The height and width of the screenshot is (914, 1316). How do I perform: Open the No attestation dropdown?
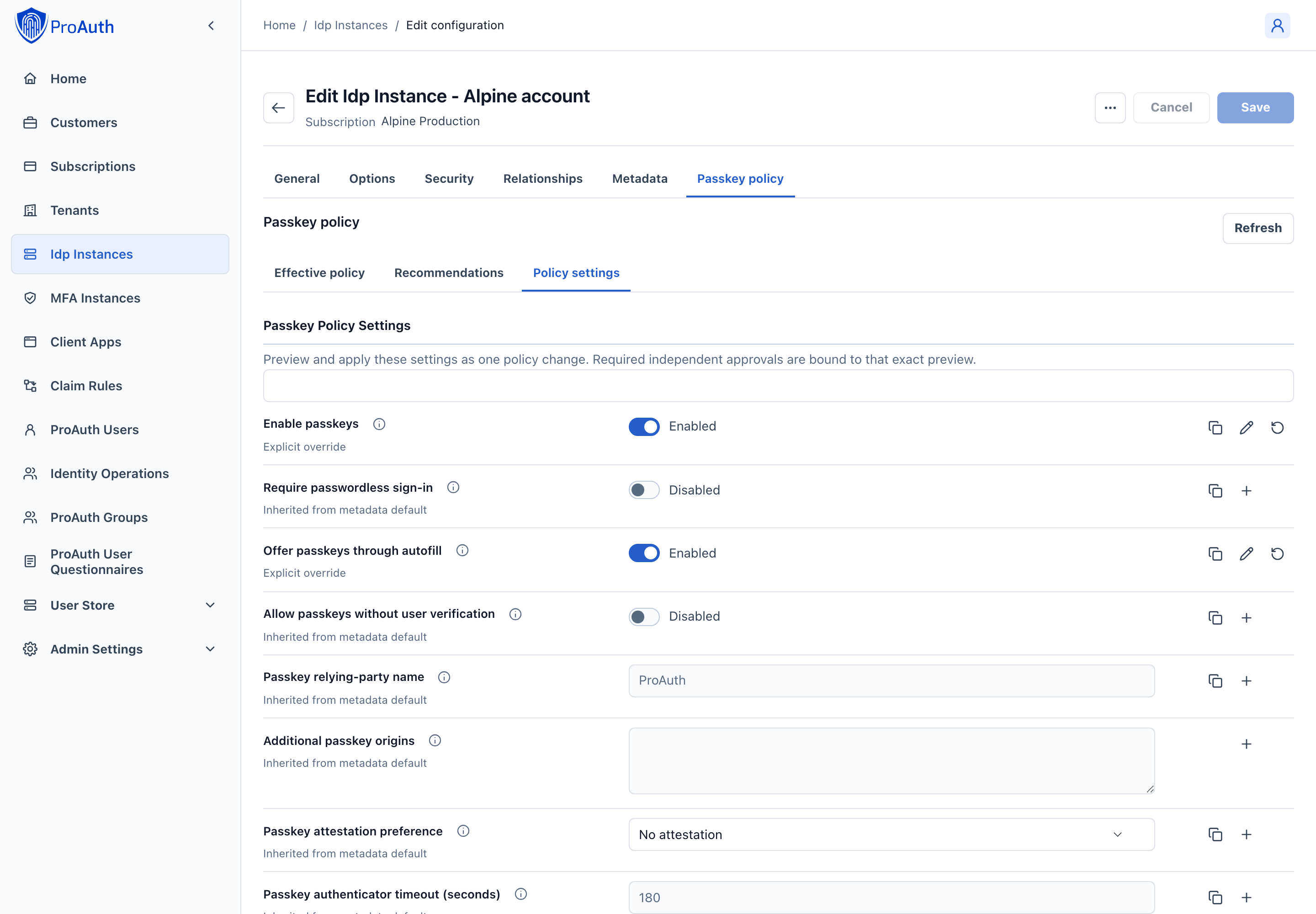click(891, 834)
